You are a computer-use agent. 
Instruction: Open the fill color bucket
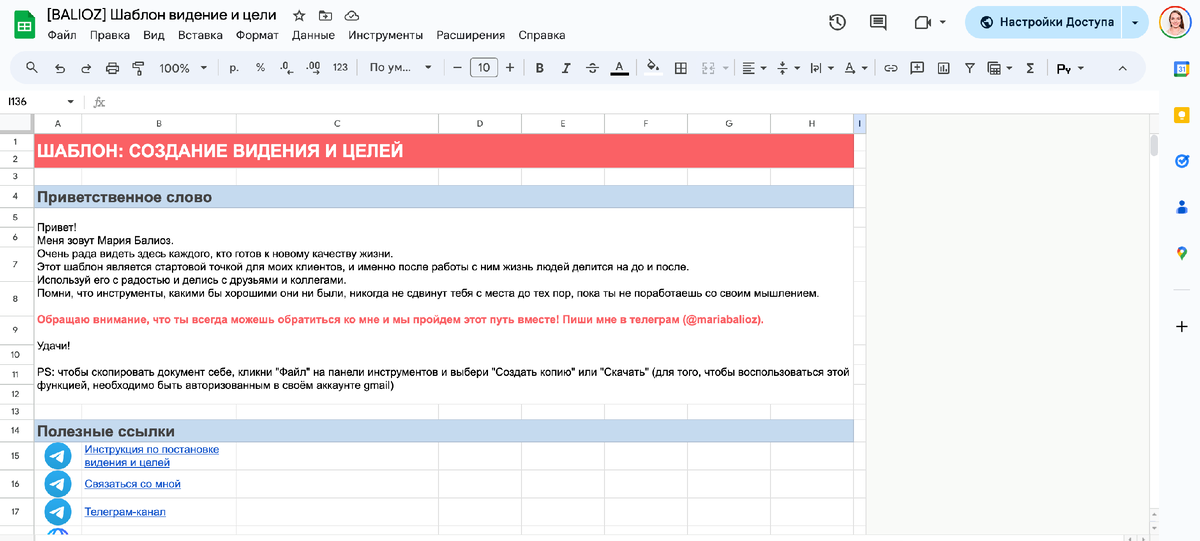coord(653,68)
